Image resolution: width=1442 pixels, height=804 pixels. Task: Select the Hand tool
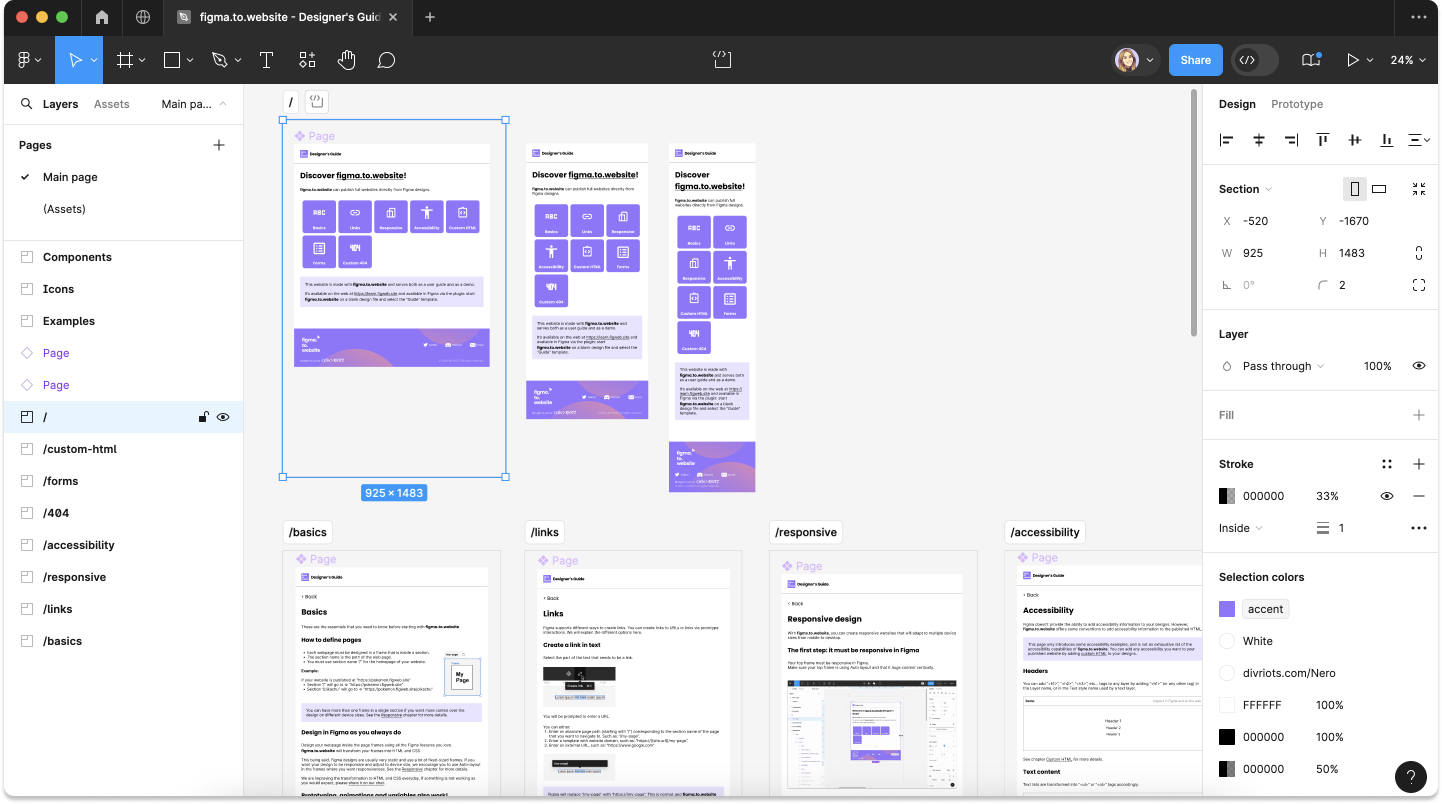346,60
